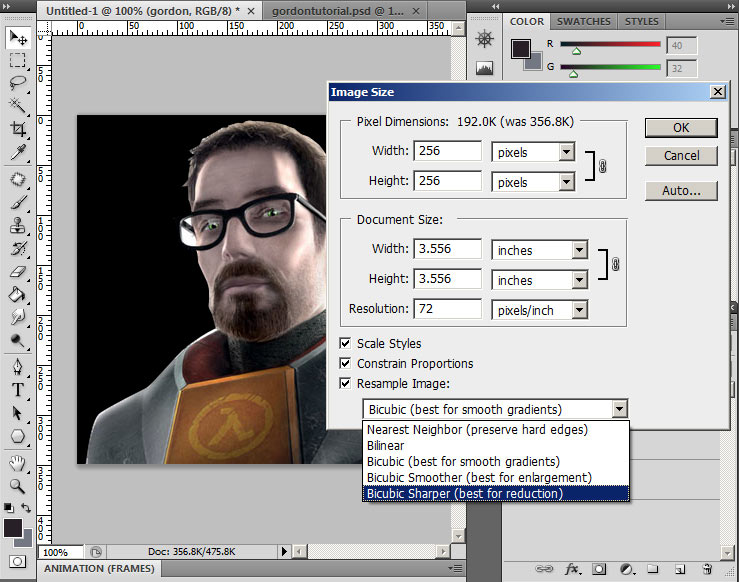Click the Resolution value field
Screen dimensions: 739x582
448,309
